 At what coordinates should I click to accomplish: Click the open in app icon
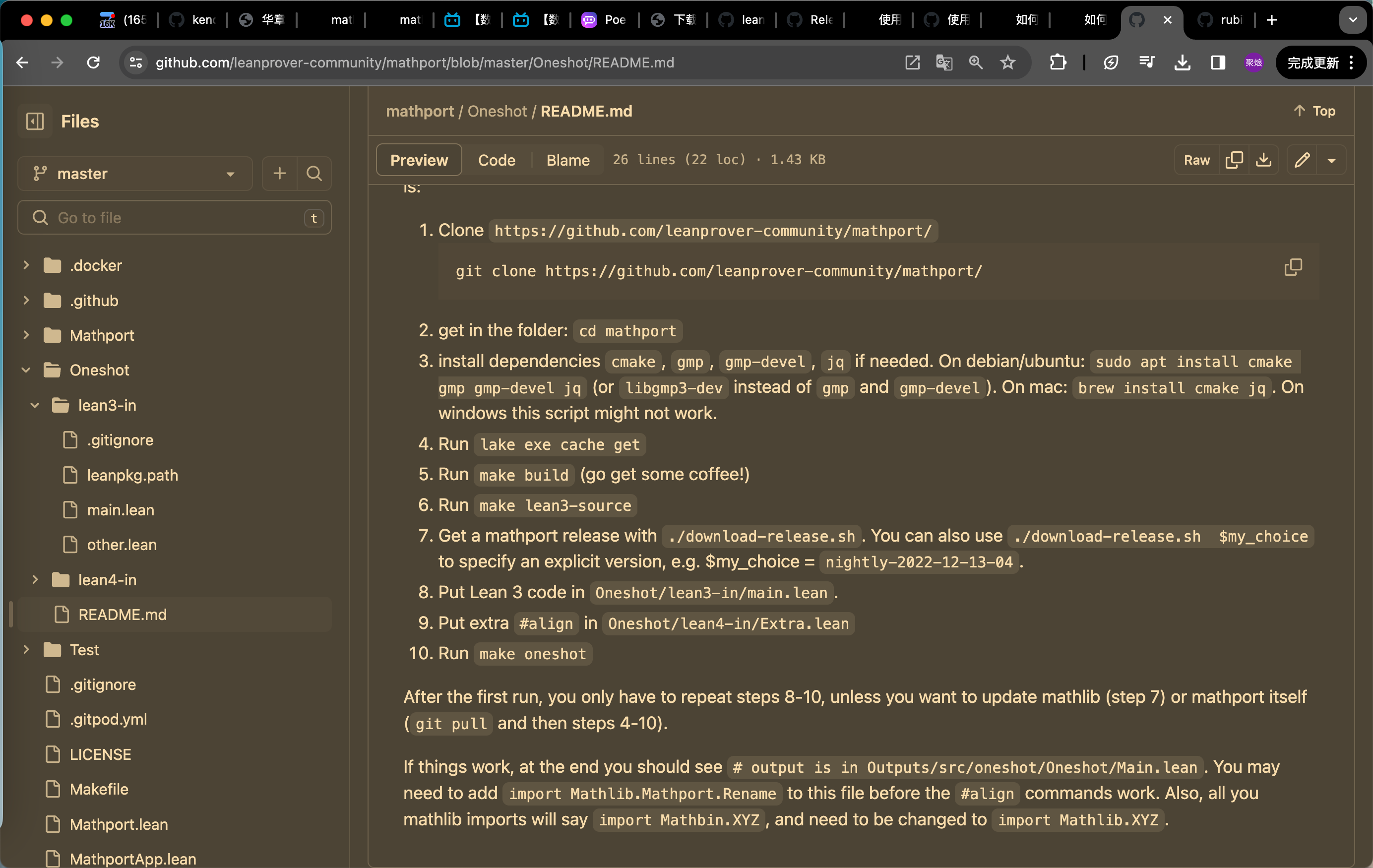(912, 62)
